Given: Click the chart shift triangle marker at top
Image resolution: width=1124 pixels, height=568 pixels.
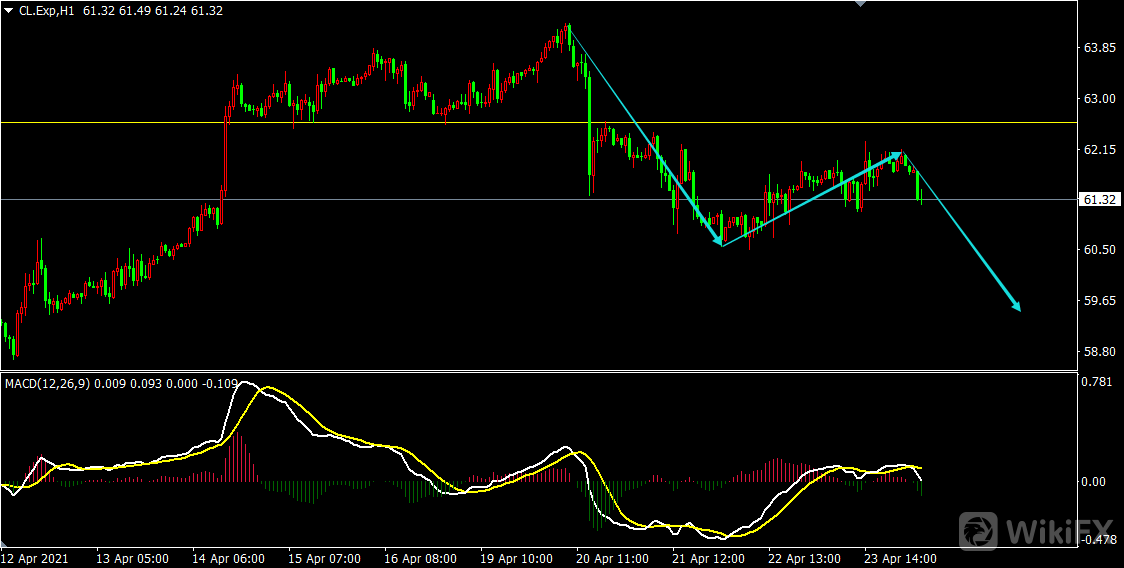Looking at the screenshot, I should click(x=861, y=4).
